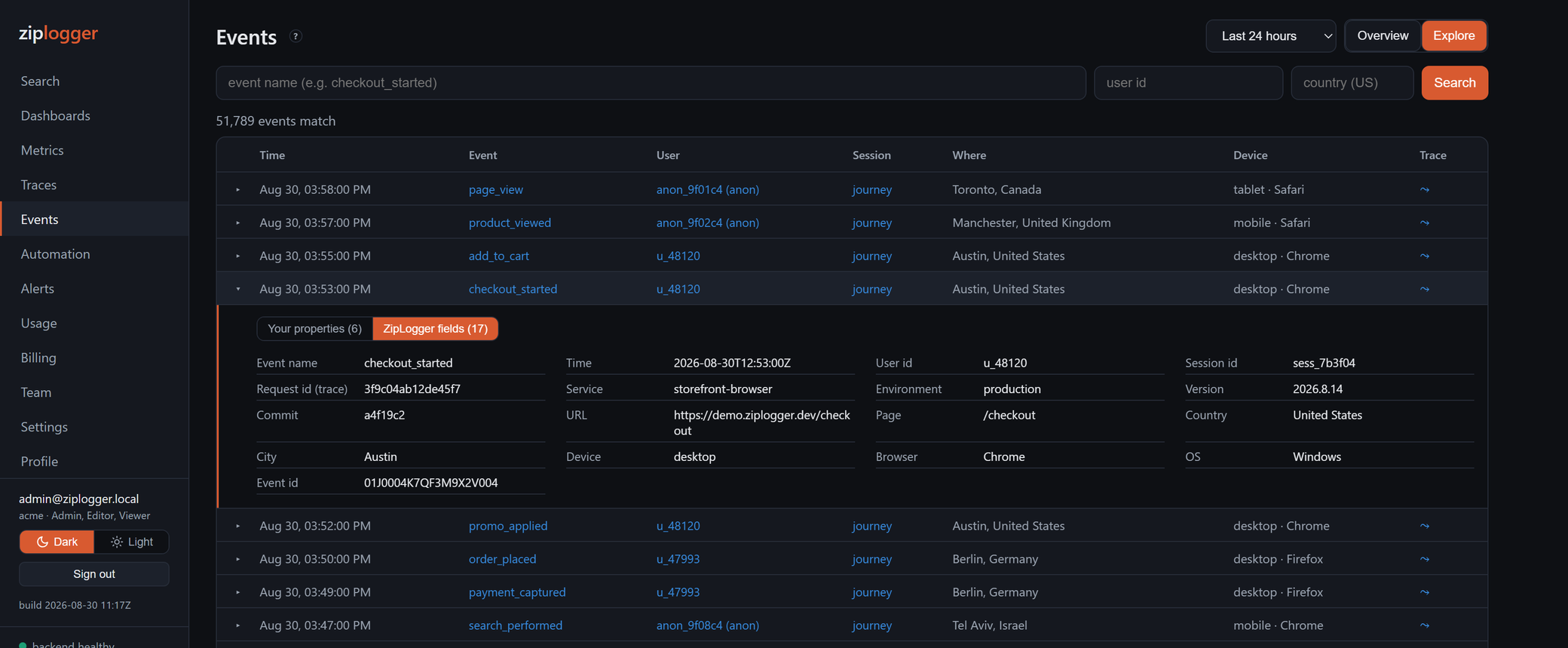Screen dimensions: 1568x648
Task: Click Version value 2026.8.14
Action: [1317, 388]
